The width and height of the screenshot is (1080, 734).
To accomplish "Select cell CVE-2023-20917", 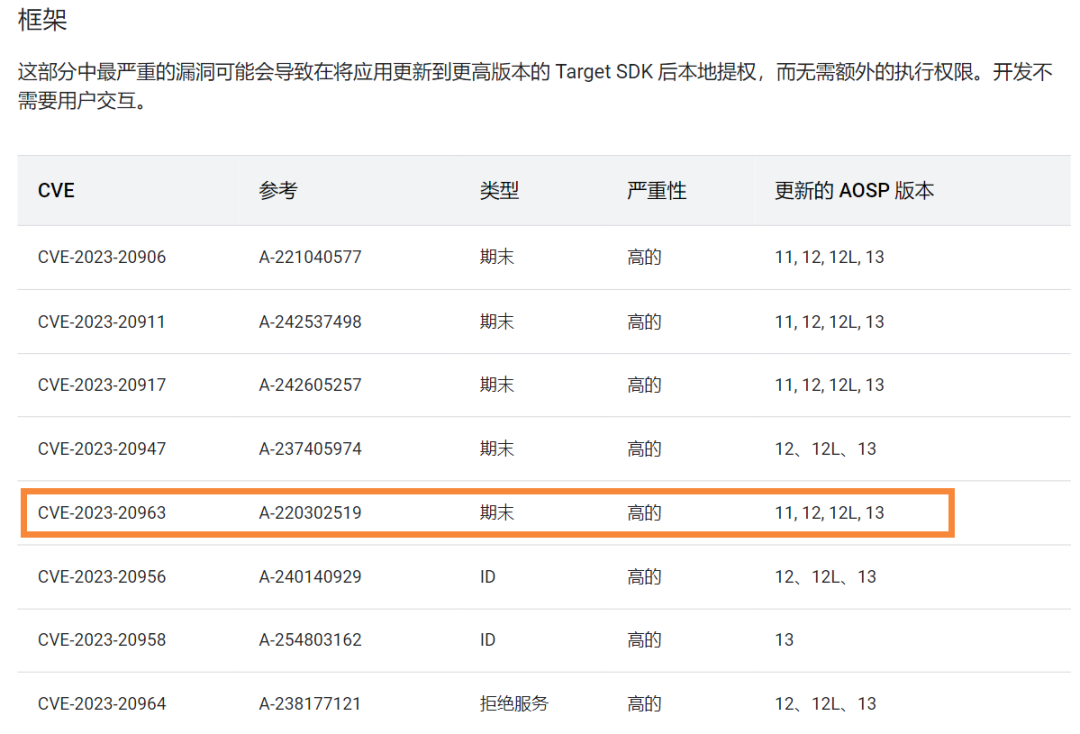I will pos(102,385).
